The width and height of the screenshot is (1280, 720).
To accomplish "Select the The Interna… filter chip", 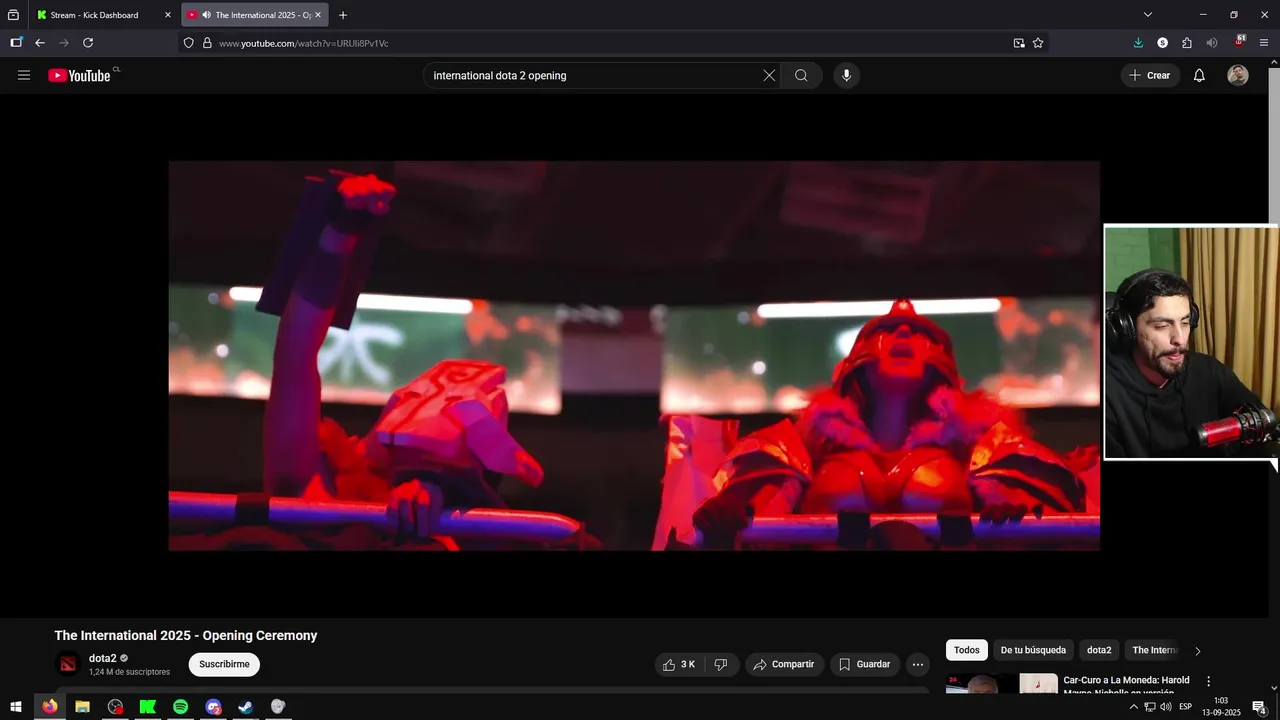I will pyautogui.click(x=1155, y=650).
